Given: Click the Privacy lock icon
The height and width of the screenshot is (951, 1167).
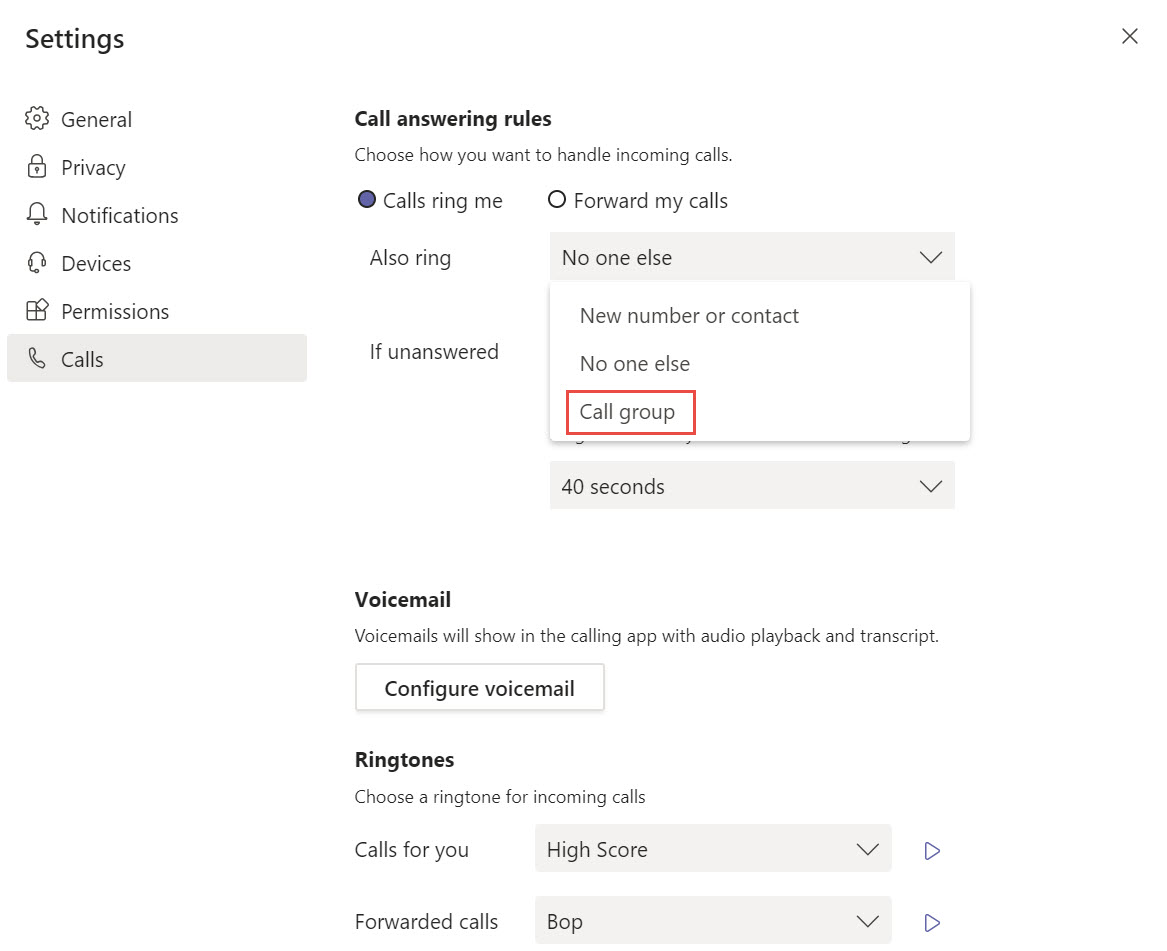Looking at the screenshot, I should point(36,167).
